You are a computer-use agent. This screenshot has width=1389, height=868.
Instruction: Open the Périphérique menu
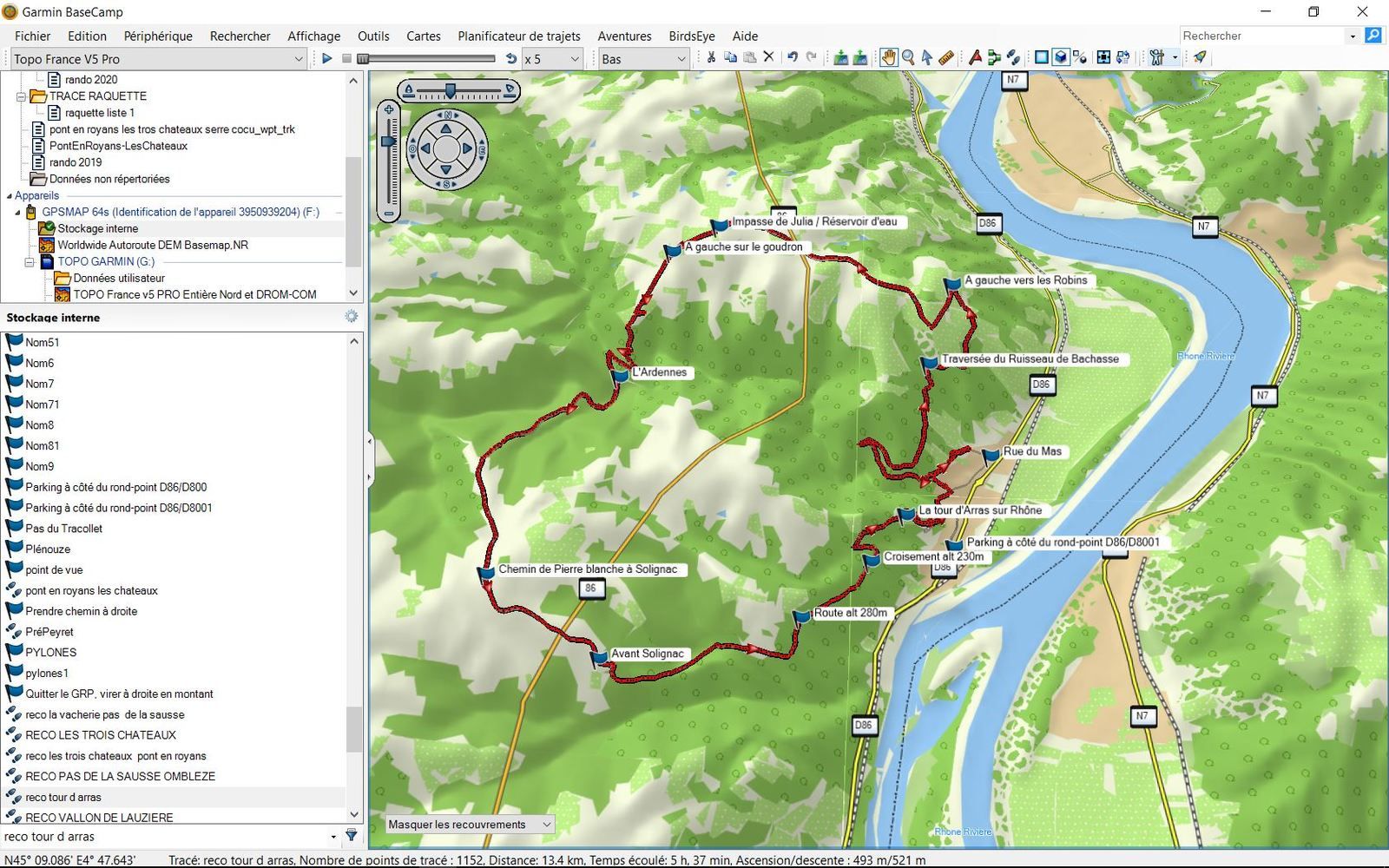(x=158, y=36)
